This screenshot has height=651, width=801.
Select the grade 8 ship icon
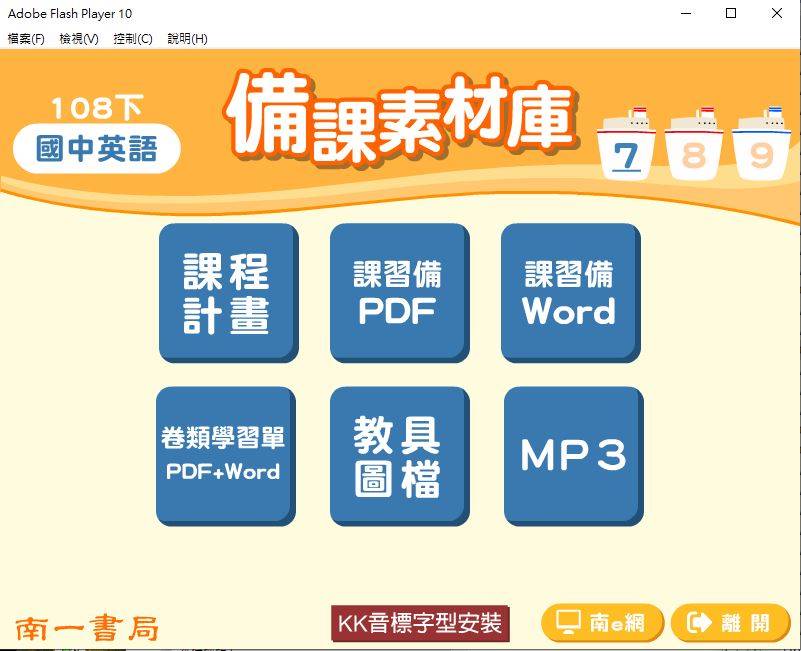point(694,145)
